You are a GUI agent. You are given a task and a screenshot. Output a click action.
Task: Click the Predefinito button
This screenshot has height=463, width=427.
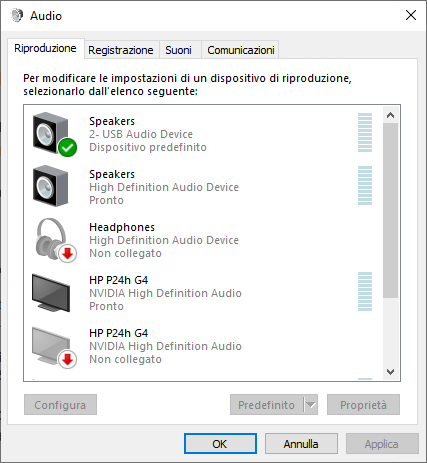(267, 405)
